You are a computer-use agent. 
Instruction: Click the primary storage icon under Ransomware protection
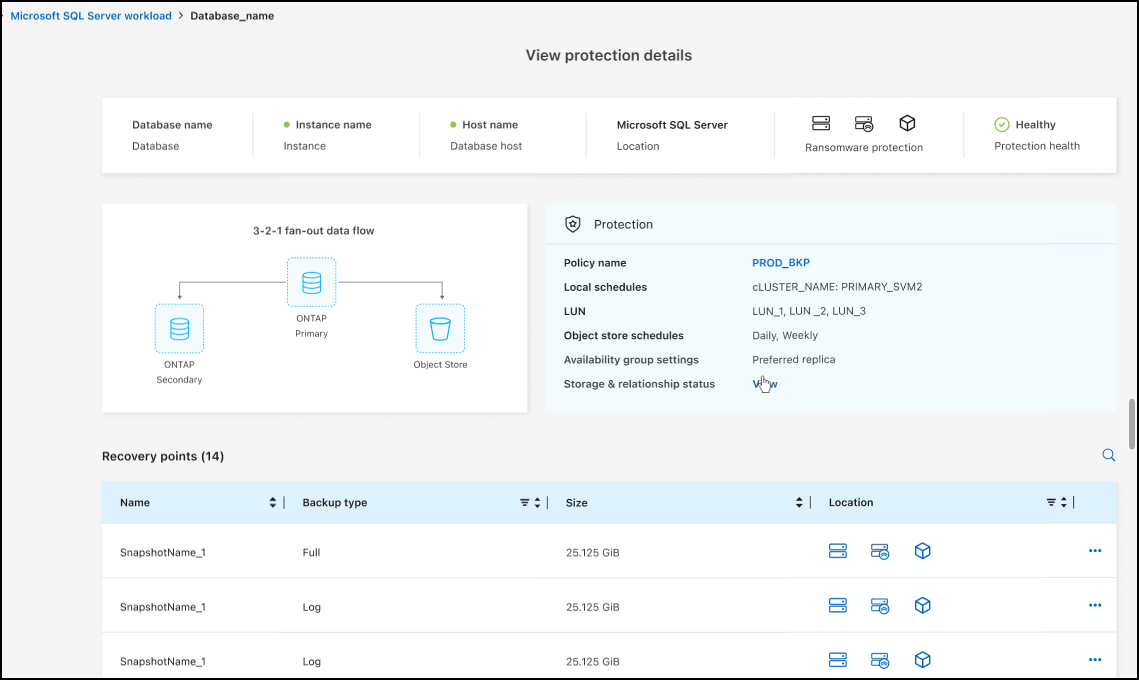(x=821, y=123)
